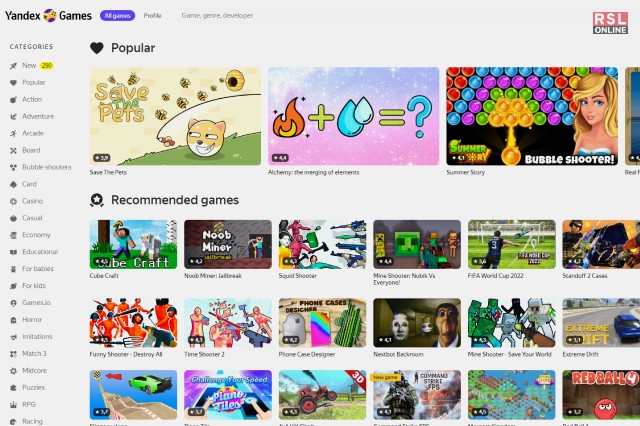Open the Mine Shooter Nubik Vs Everyone thumbnail
This screenshot has height=426, width=640.
[417, 244]
